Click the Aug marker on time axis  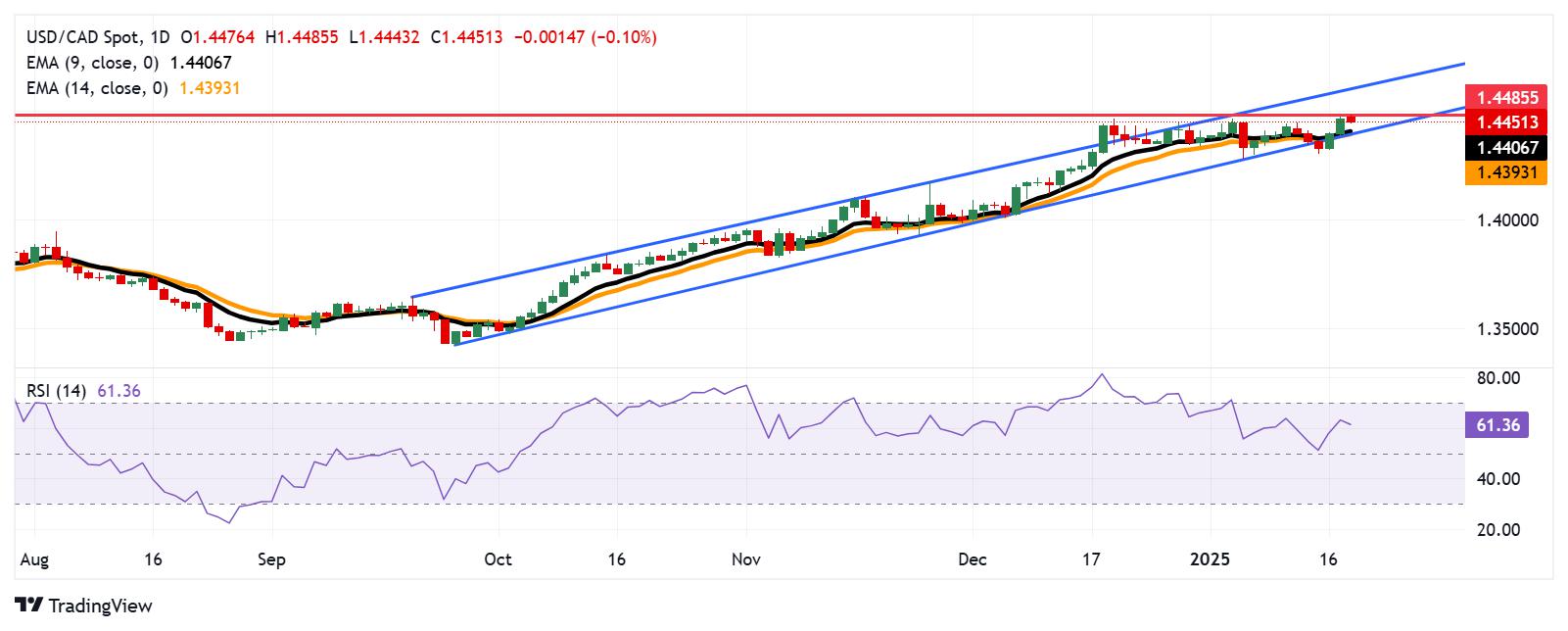coord(32,559)
